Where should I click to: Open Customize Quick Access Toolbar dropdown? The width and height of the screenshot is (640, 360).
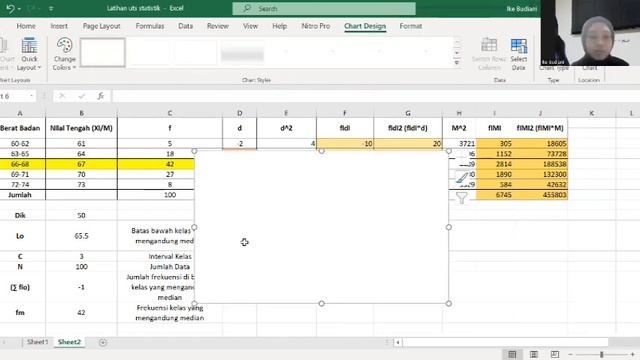pos(51,9)
